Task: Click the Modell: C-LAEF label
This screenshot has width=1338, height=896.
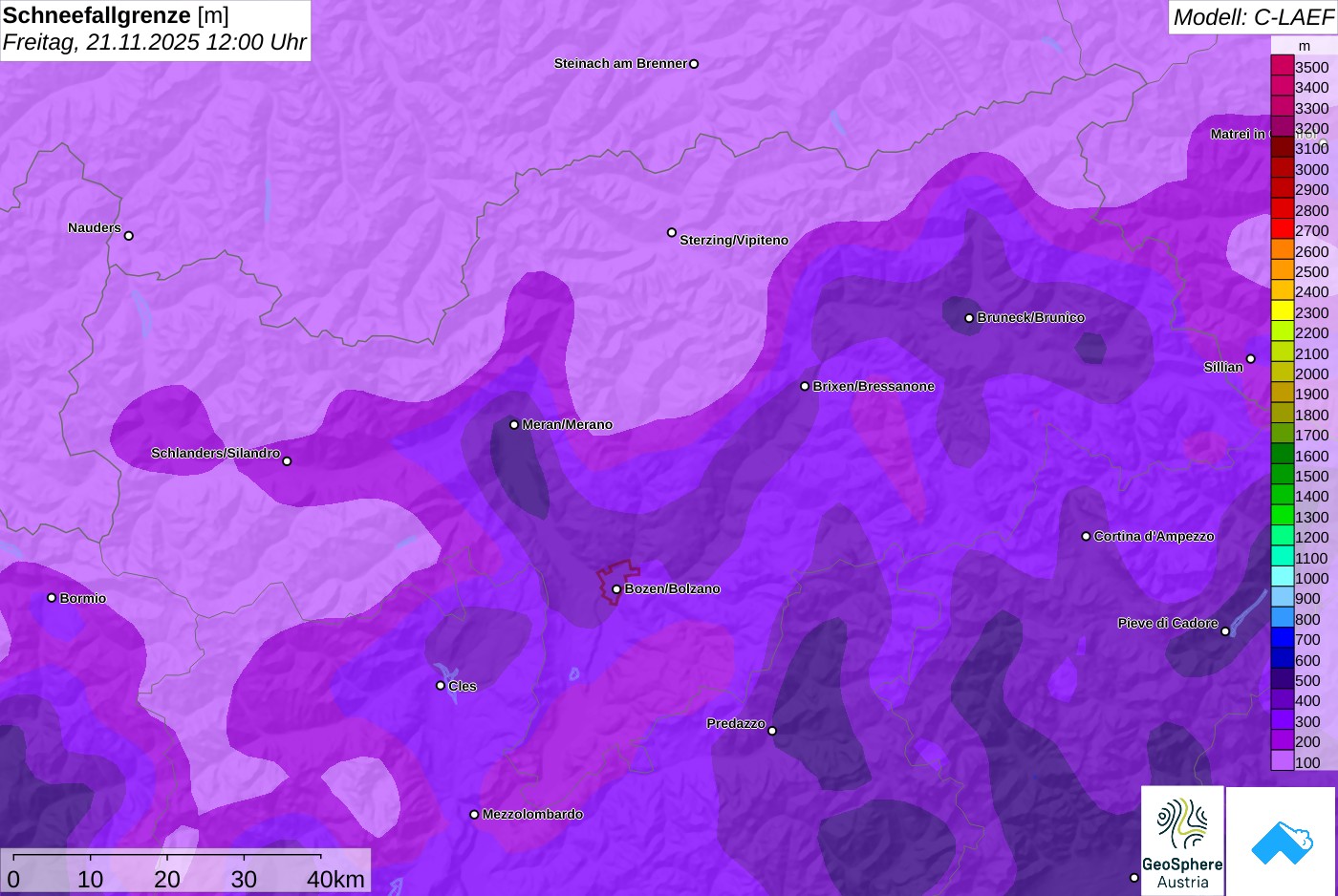Action: (1252, 16)
